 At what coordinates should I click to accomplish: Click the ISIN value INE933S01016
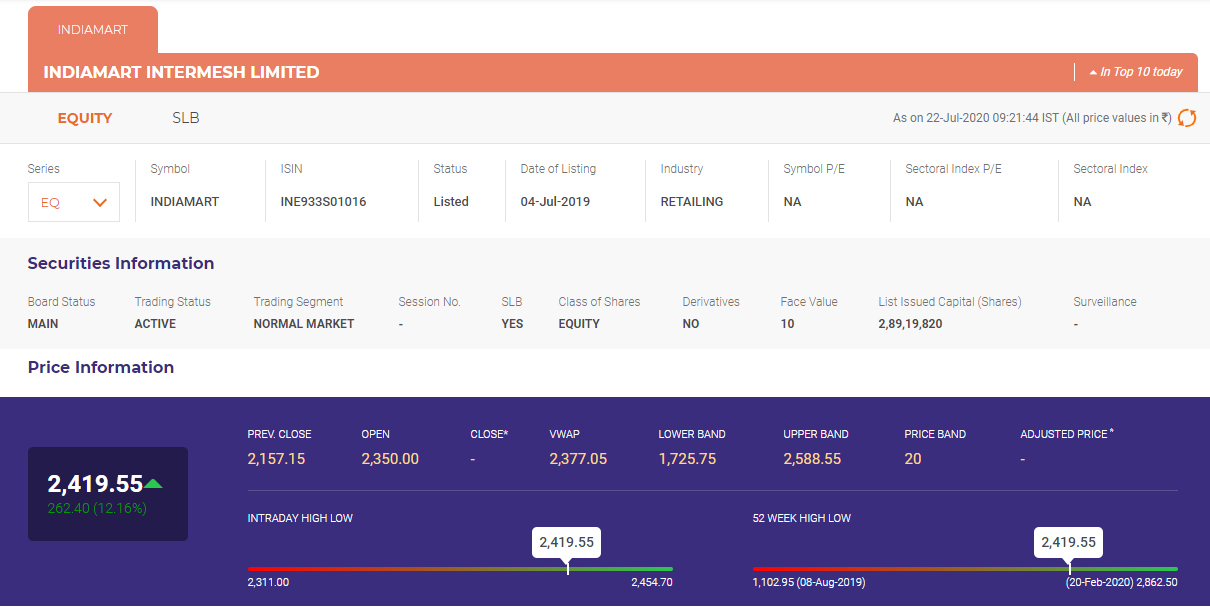point(323,202)
